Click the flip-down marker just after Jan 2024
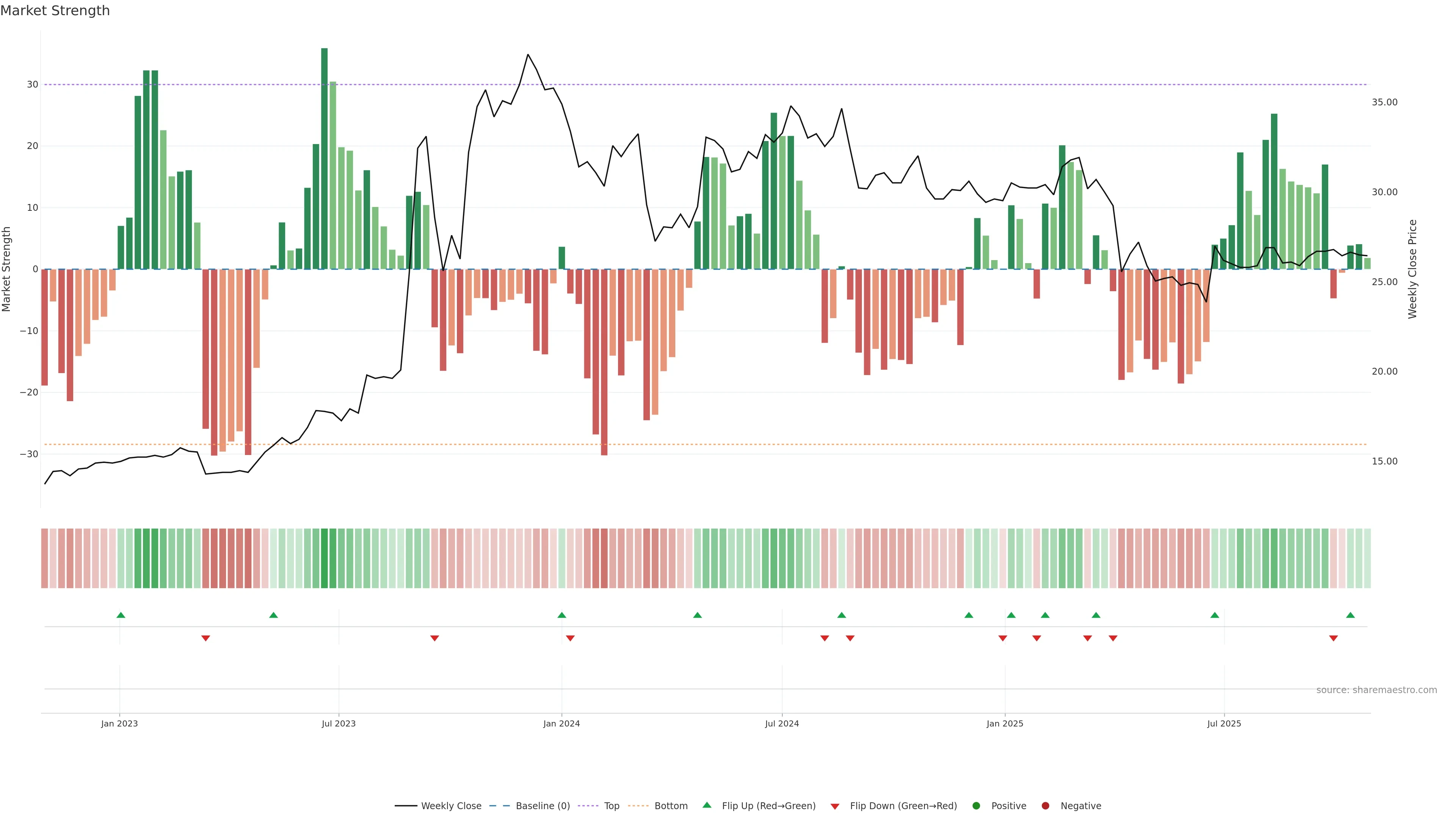 (x=570, y=638)
